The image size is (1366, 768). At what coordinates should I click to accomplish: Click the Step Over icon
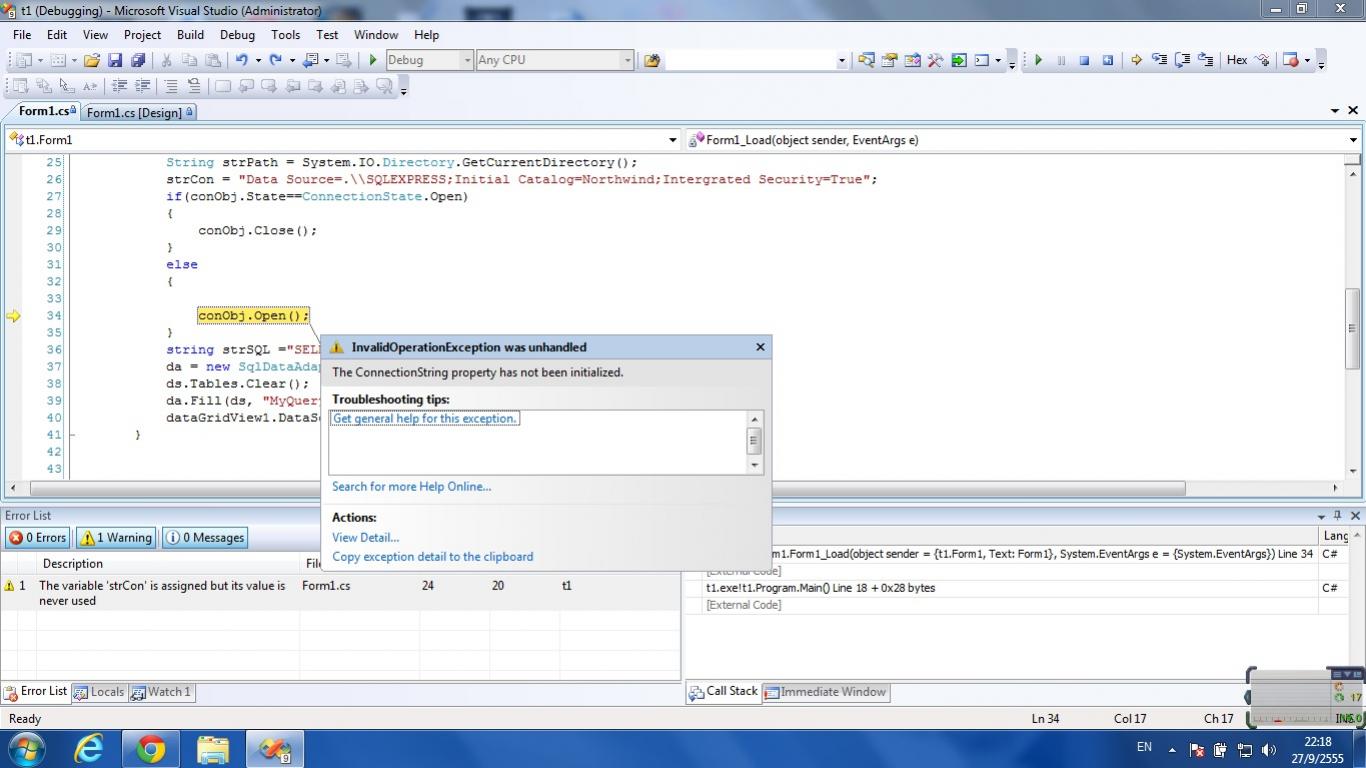(1182, 60)
